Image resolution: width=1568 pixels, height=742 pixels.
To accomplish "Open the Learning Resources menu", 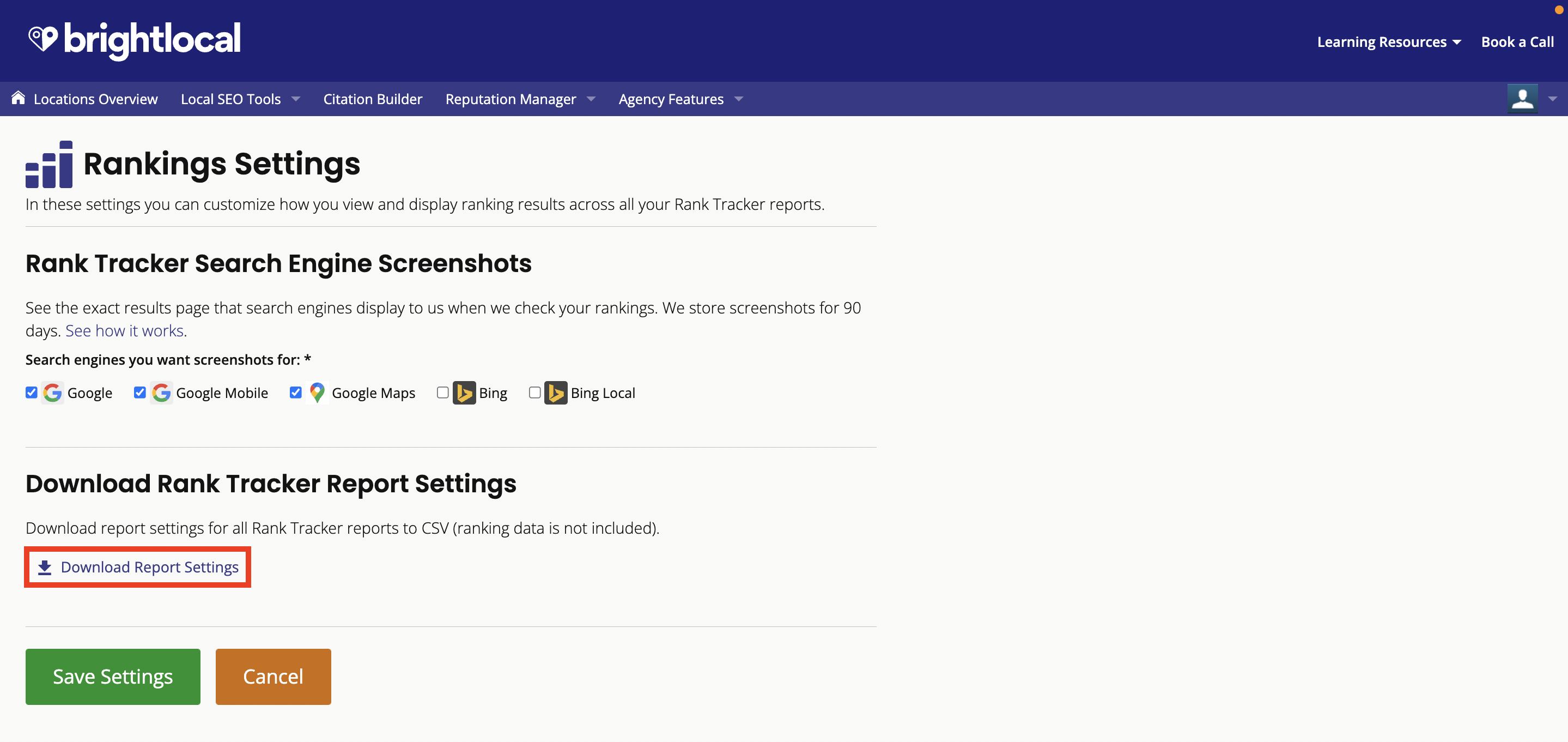I will (1382, 42).
